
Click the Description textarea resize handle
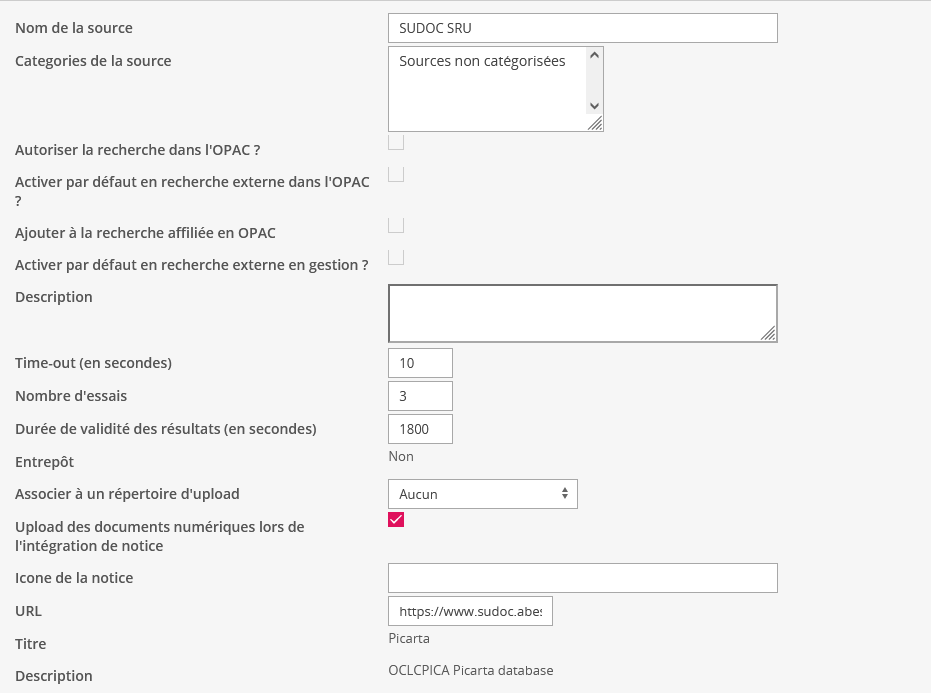tap(768, 334)
